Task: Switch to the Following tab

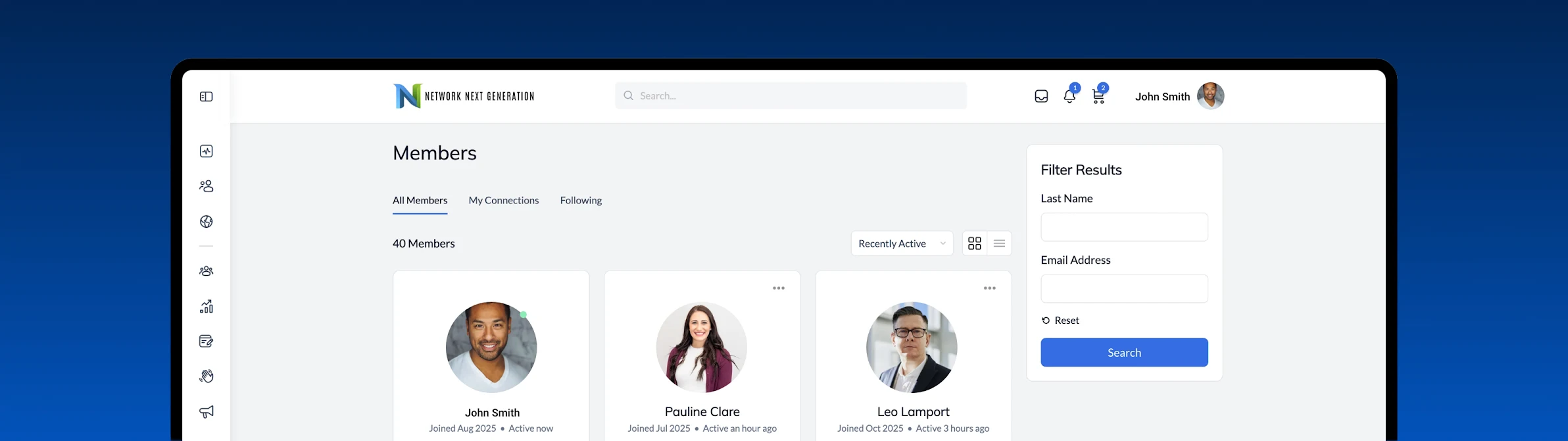Action: (581, 201)
